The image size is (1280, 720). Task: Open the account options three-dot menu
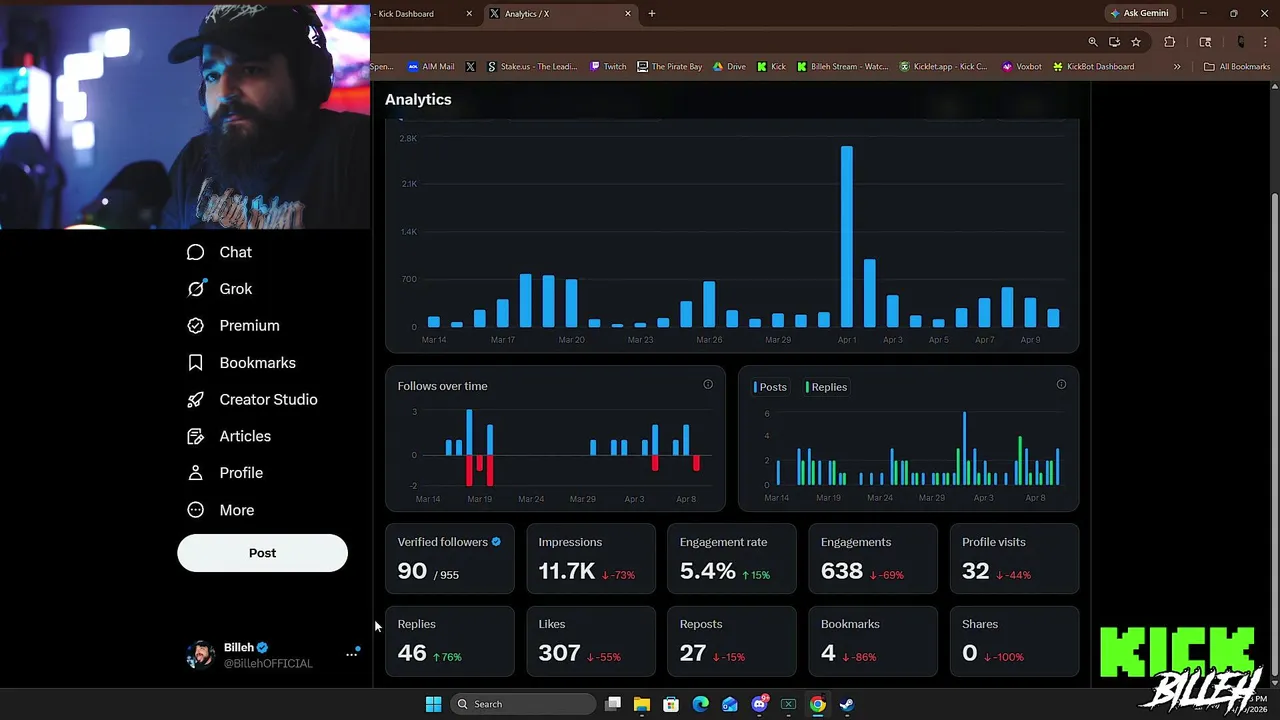tap(352, 654)
